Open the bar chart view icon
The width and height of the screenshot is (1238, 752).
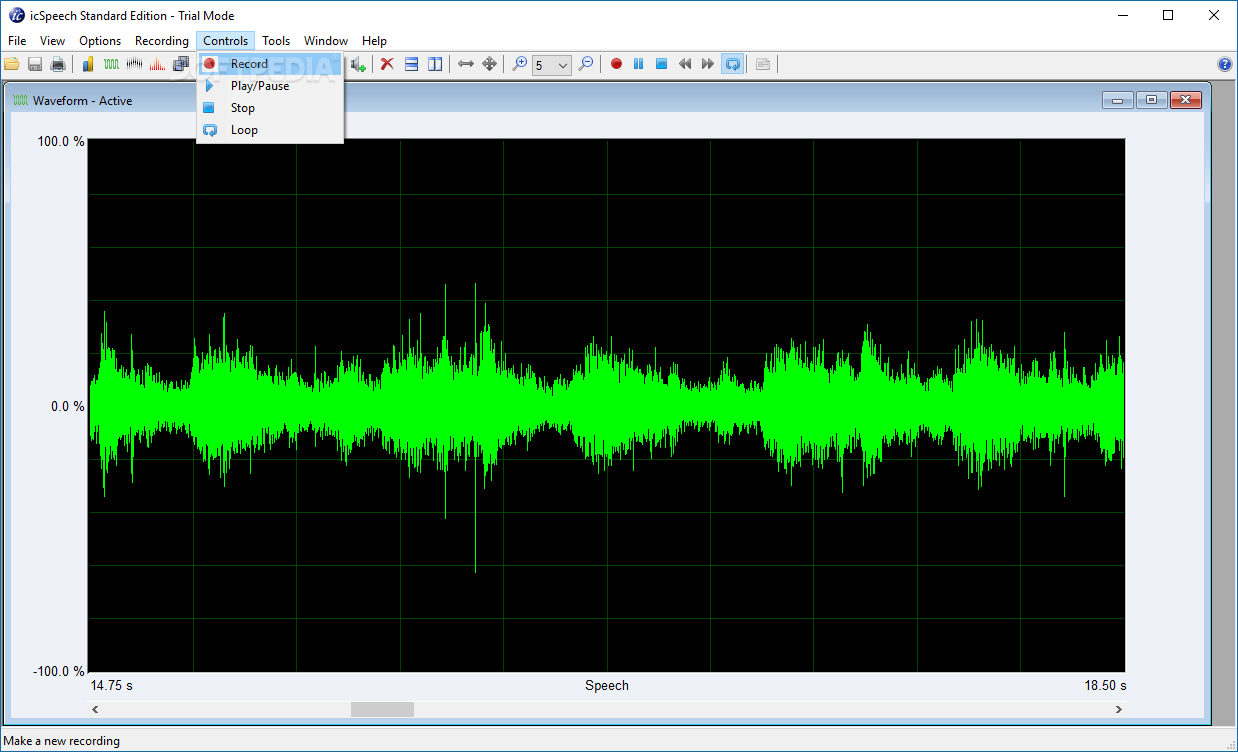(88, 64)
